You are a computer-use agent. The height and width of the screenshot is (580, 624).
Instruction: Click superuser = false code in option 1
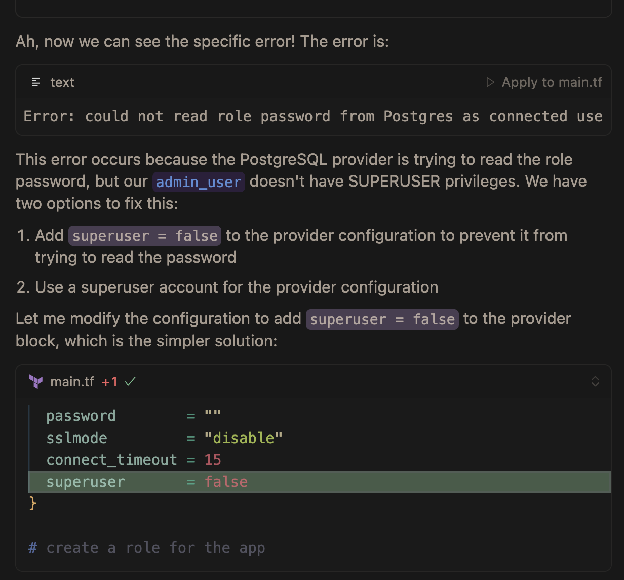click(x=144, y=236)
